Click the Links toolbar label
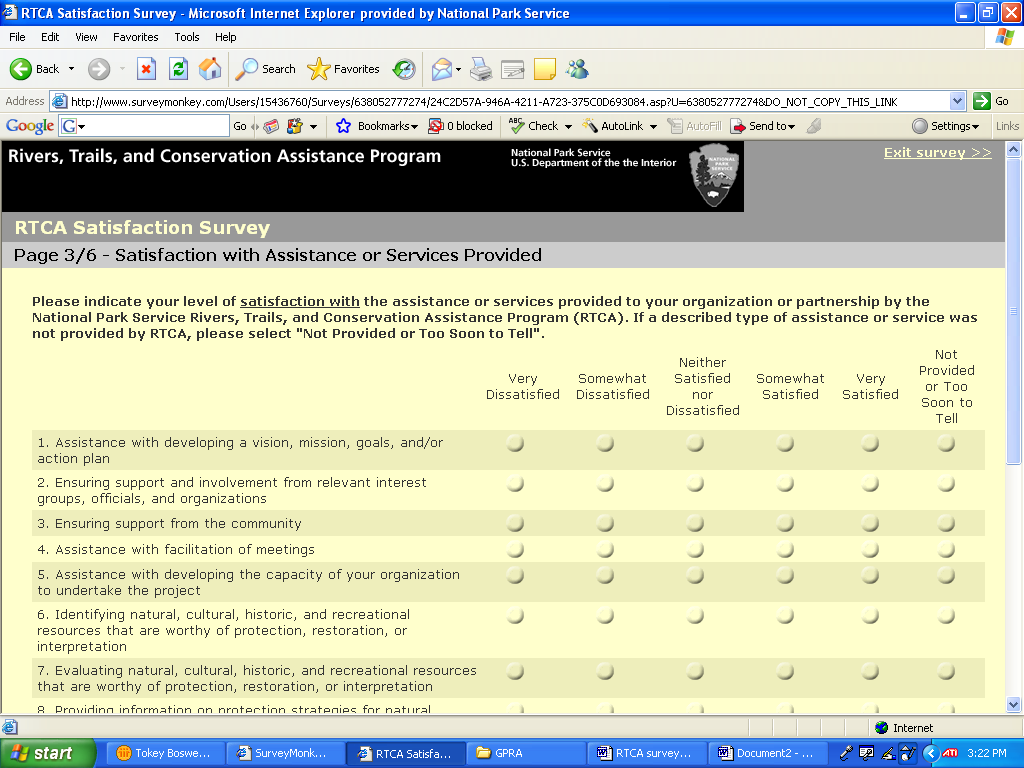Image resolution: width=1024 pixels, height=768 pixels. pos(1007,126)
